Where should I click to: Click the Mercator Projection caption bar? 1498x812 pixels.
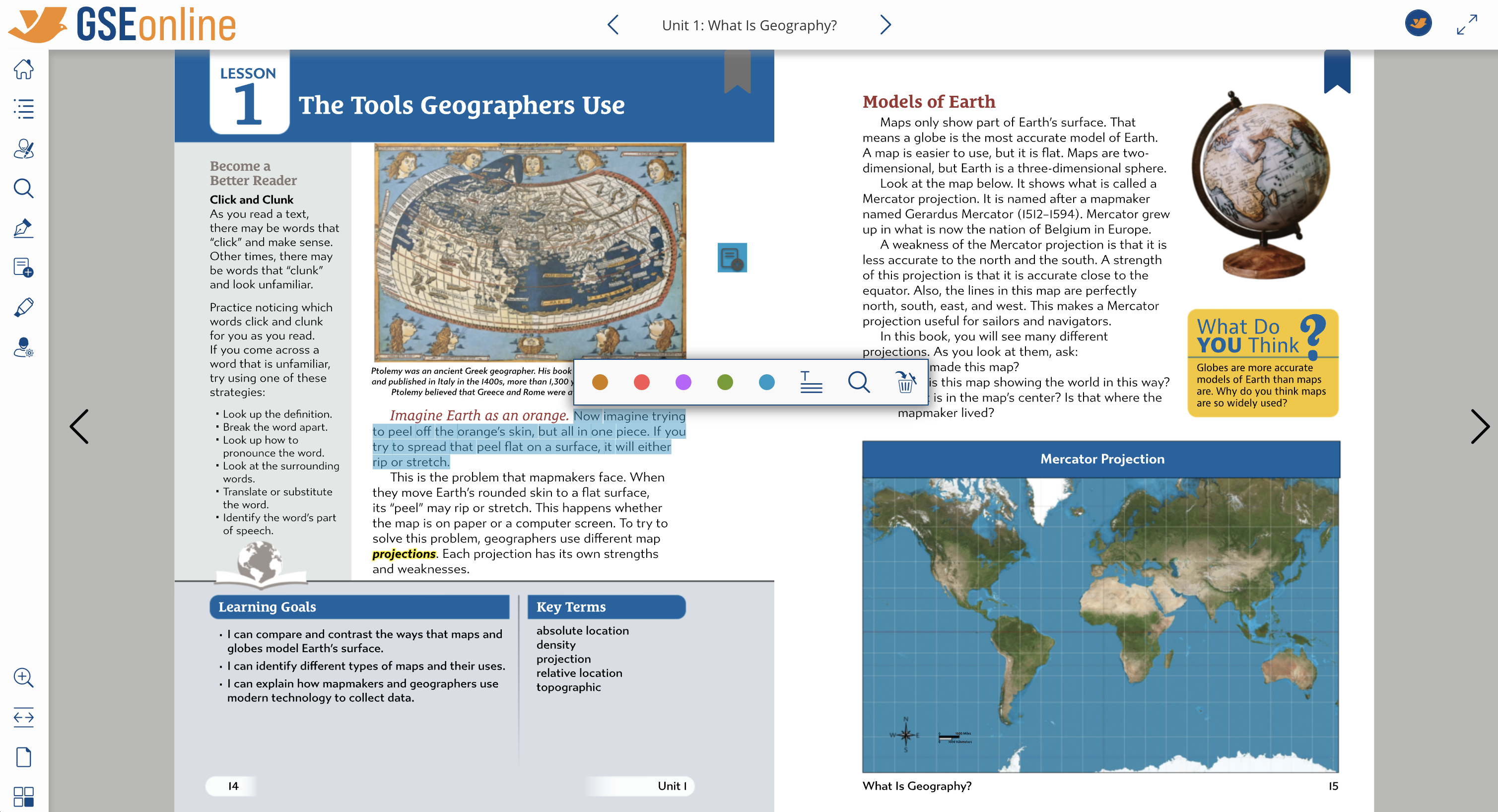point(1101,459)
